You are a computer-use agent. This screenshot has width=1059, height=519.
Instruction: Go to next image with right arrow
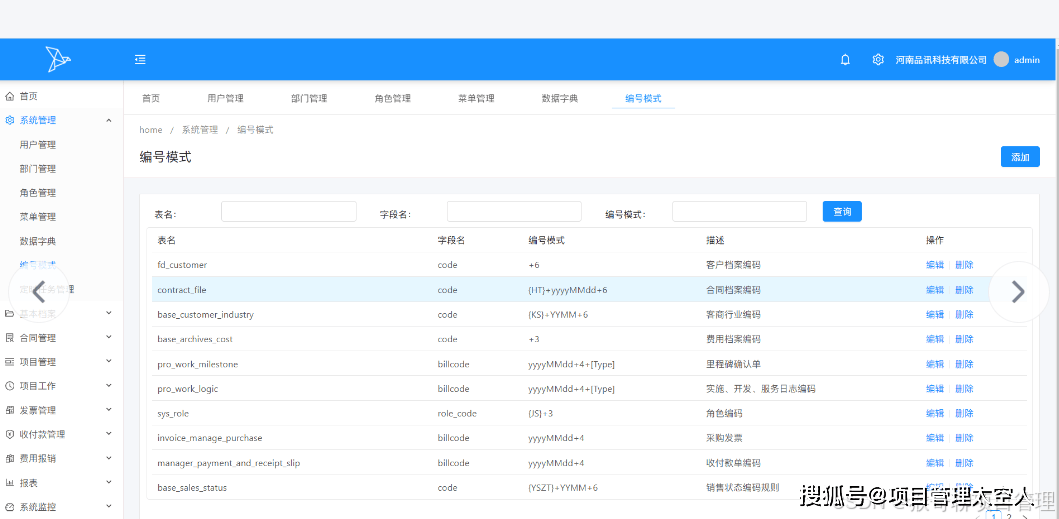(1017, 291)
